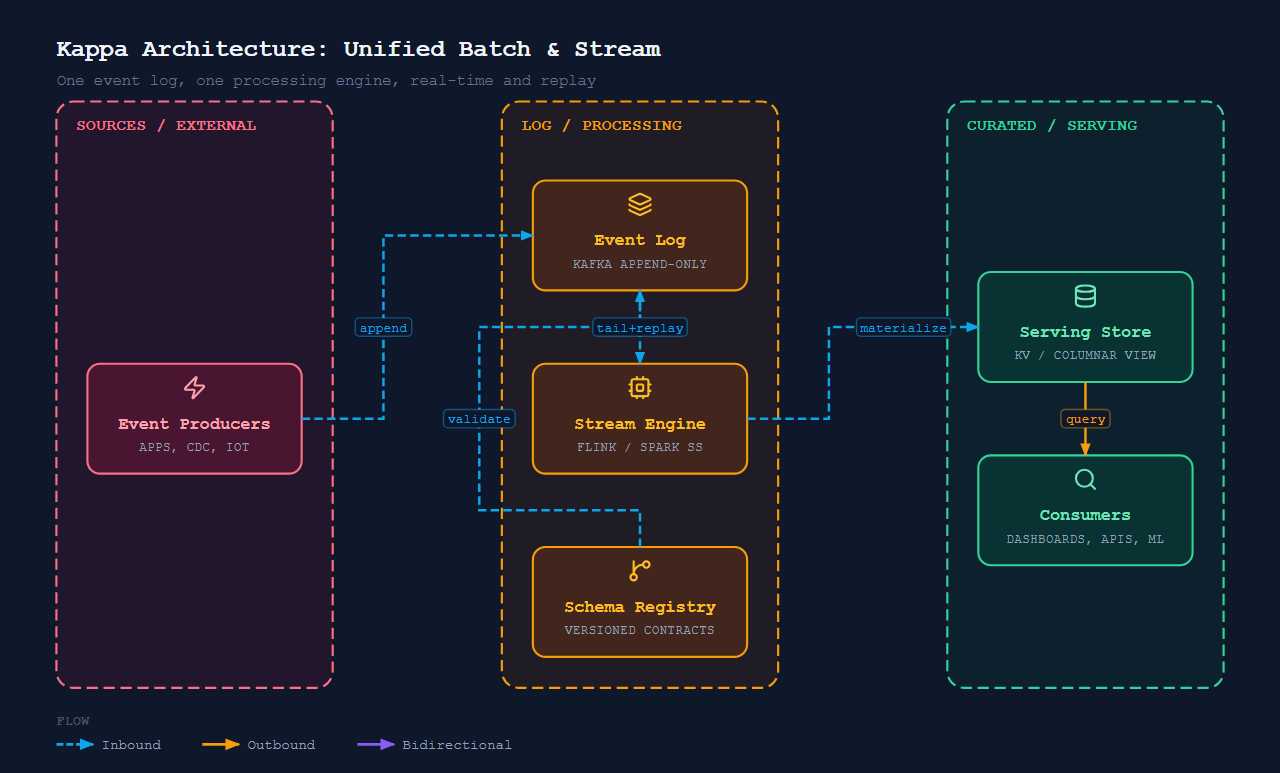The width and height of the screenshot is (1280, 773).
Task: Click the stacked layers icon in Event Log
Action: click(640, 204)
